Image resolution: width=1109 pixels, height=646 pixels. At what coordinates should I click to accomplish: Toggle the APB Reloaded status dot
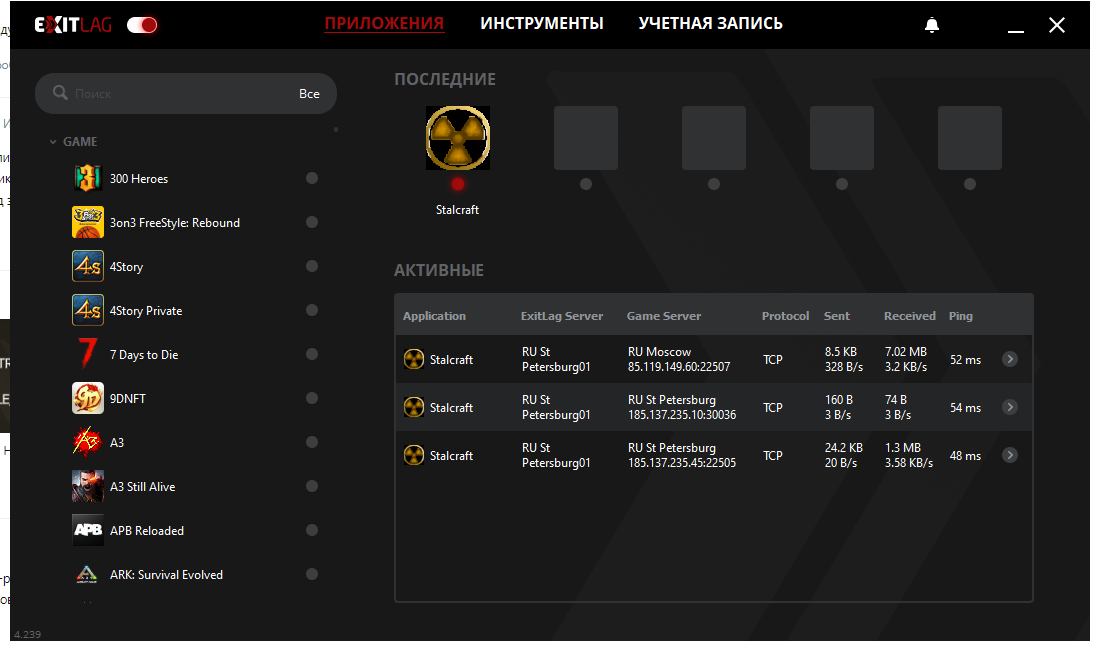pos(312,530)
